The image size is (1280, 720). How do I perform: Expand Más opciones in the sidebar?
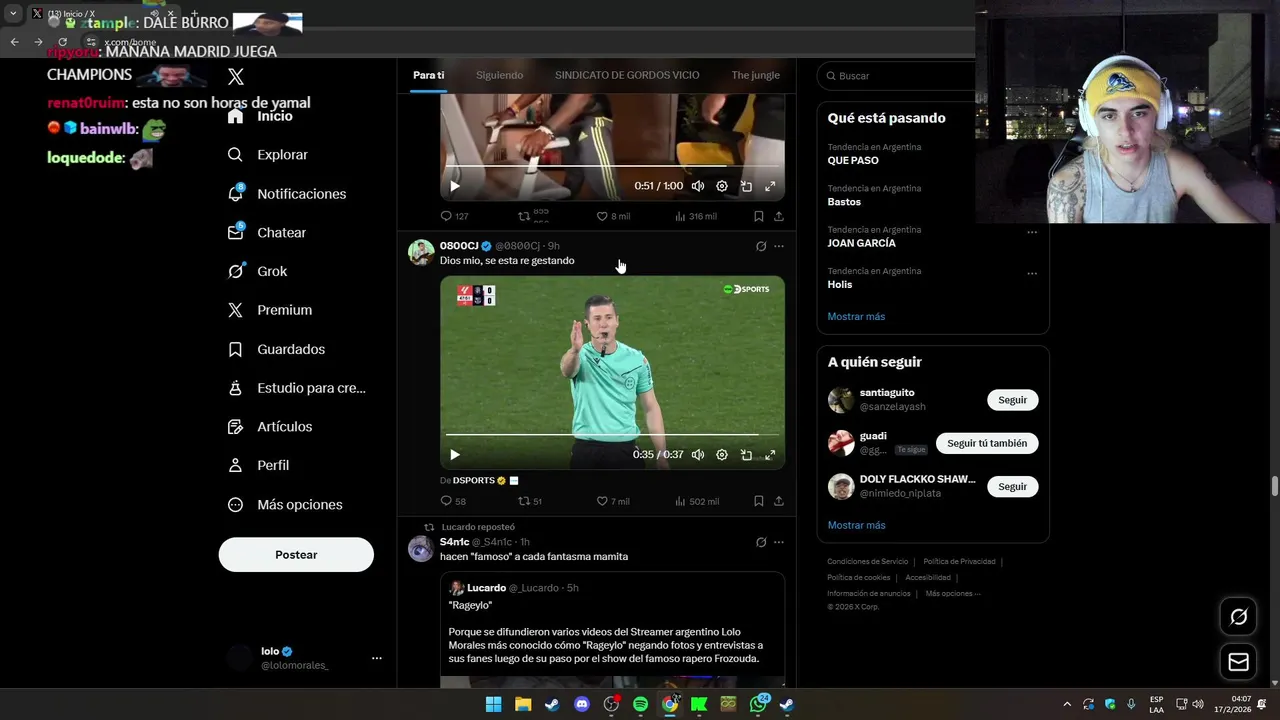(285, 505)
